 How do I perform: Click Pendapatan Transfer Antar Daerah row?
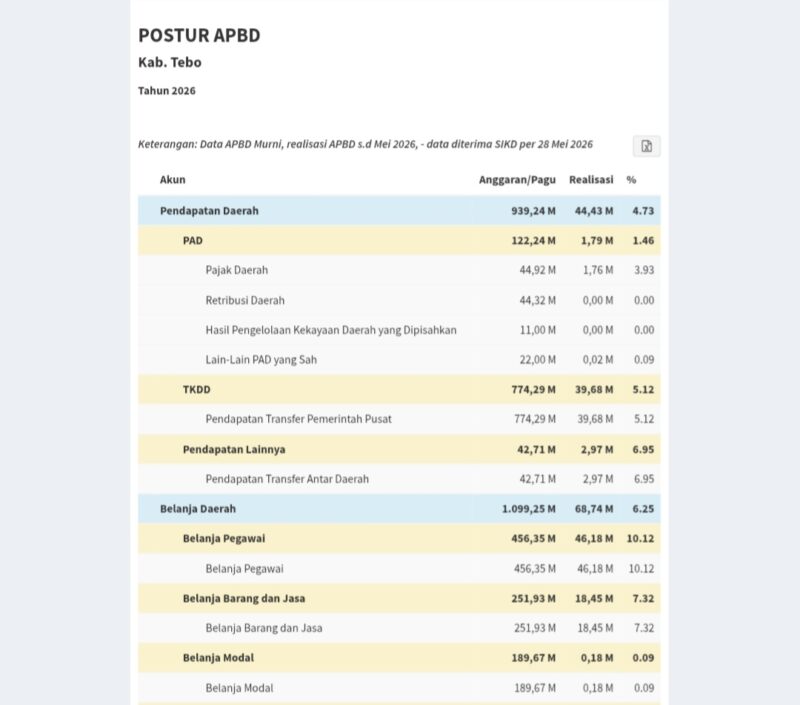(399, 479)
